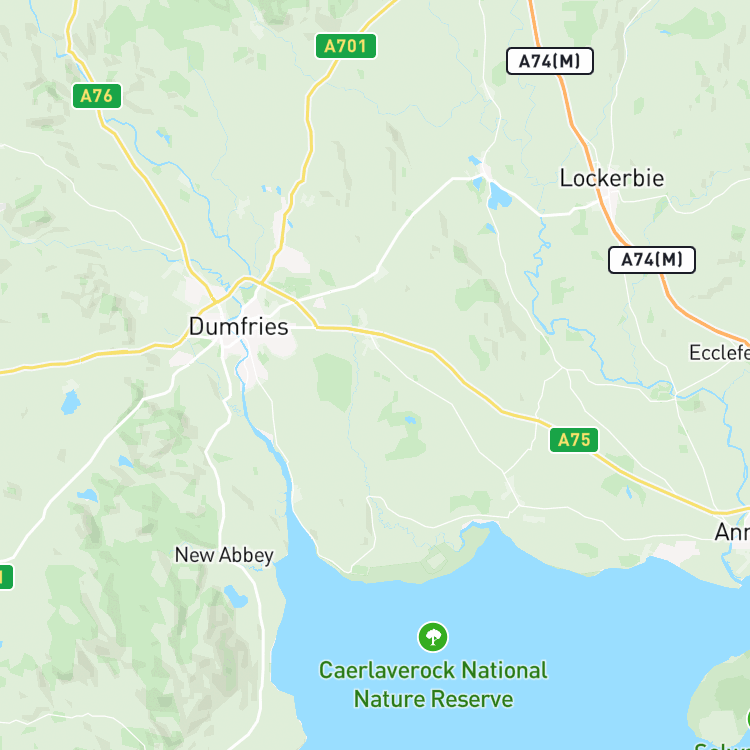Click the A75 road shield
The width and height of the screenshot is (750, 750).
point(574,440)
